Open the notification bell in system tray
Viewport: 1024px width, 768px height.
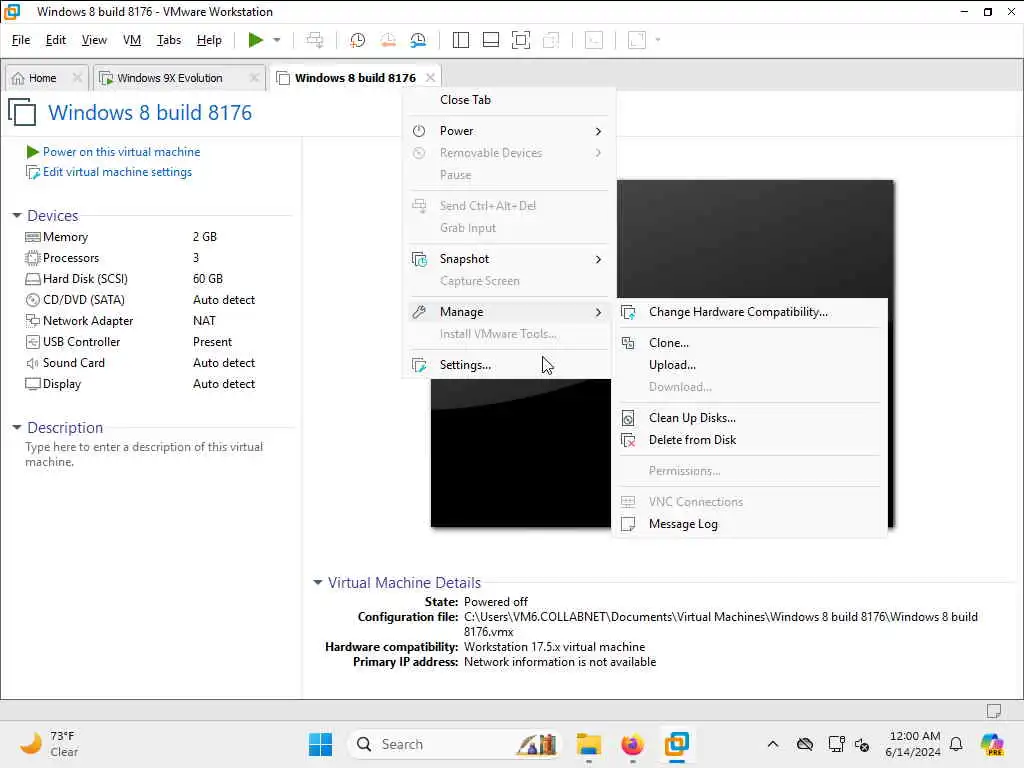956,744
